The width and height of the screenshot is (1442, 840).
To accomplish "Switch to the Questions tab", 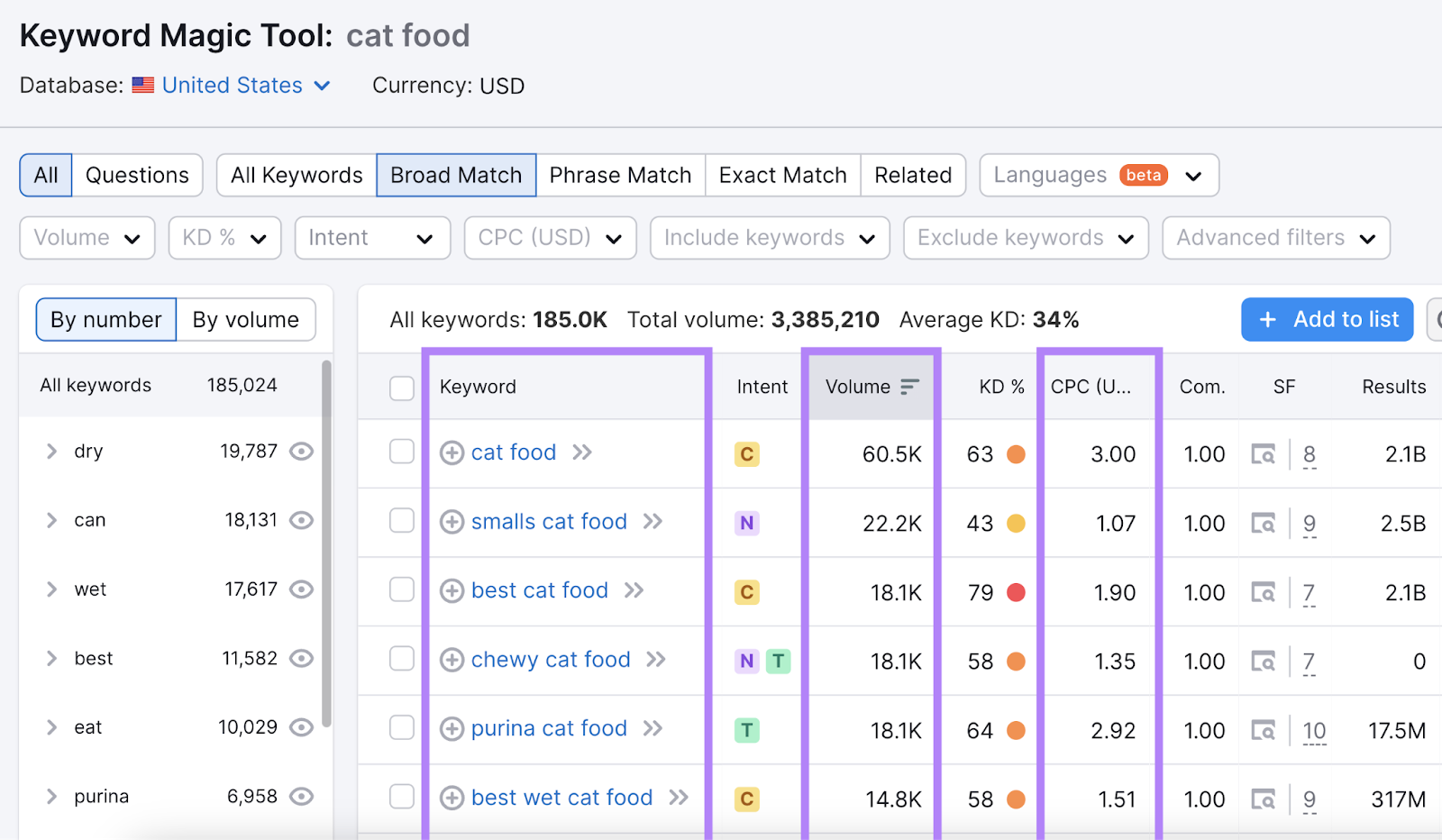I will click(137, 175).
